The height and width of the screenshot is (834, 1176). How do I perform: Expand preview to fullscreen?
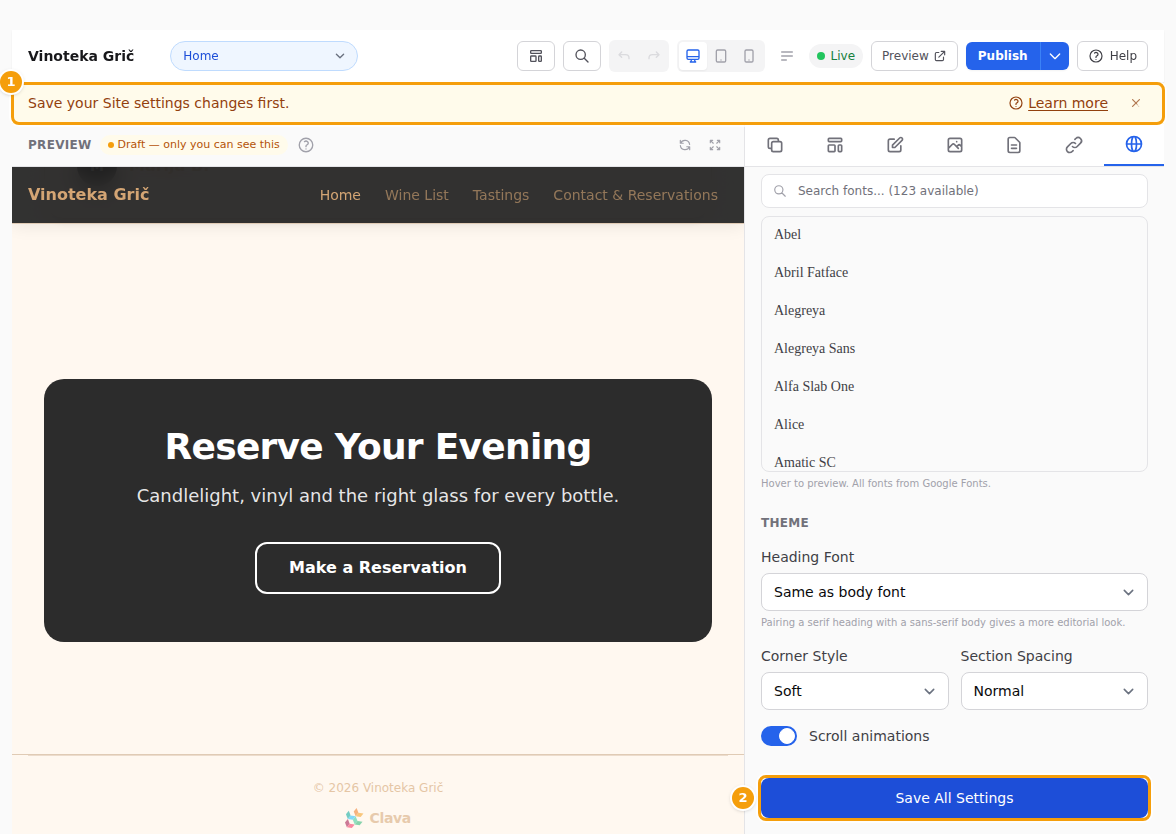[x=715, y=145]
